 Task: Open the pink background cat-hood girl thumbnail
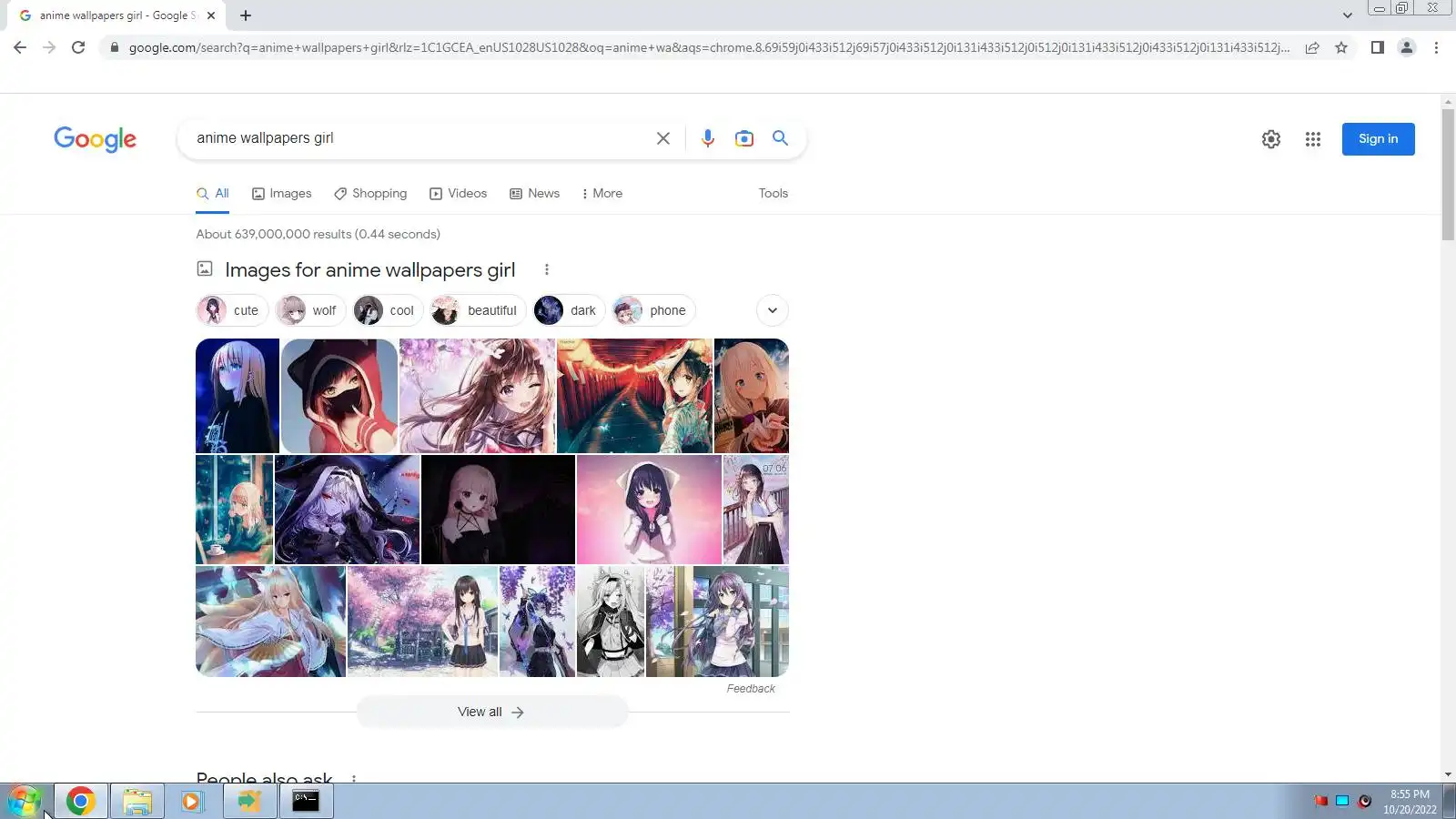point(649,510)
